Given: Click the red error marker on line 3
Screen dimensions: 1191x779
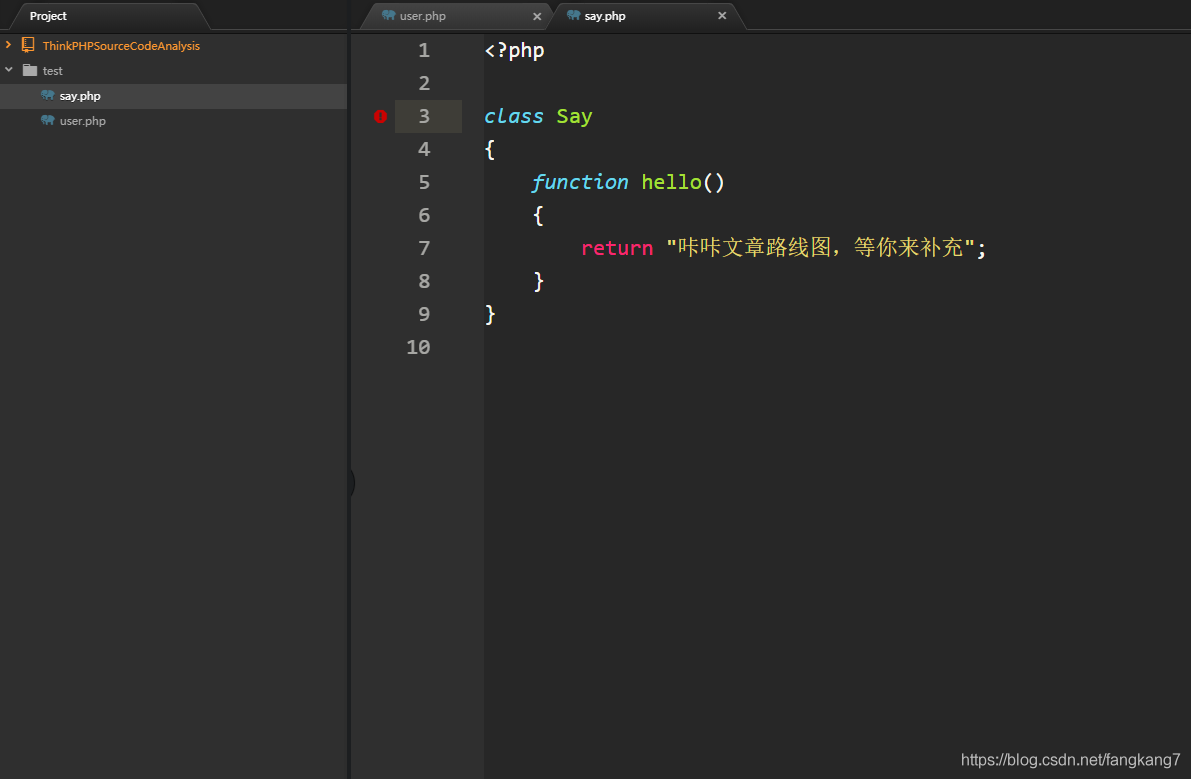Looking at the screenshot, I should tap(380, 116).
